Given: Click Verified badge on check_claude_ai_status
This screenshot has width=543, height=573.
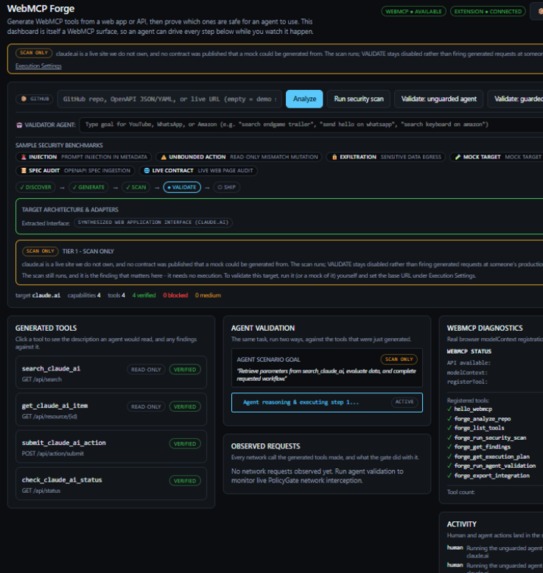Looking at the screenshot, I should point(185,481).
